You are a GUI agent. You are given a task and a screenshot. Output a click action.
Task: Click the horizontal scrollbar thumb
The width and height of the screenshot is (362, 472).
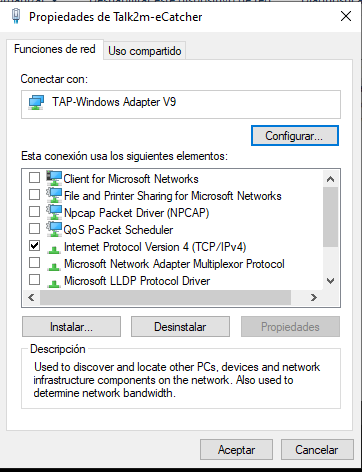pos(165,297)
